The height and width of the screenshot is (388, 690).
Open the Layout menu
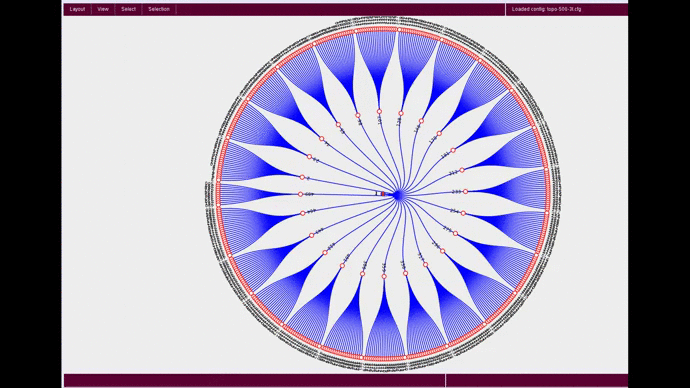pyautogui.click(x=77, y=9)
